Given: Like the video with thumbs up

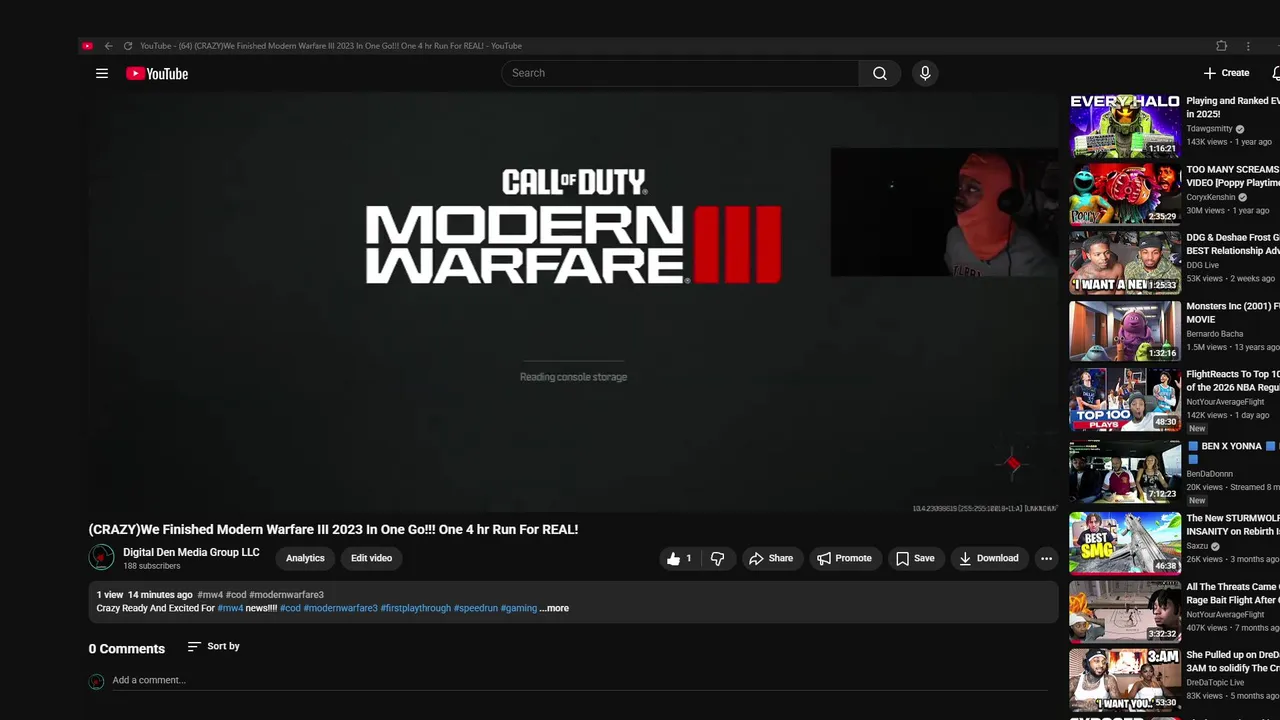Looking at the screenshot, I should point(680,559).
